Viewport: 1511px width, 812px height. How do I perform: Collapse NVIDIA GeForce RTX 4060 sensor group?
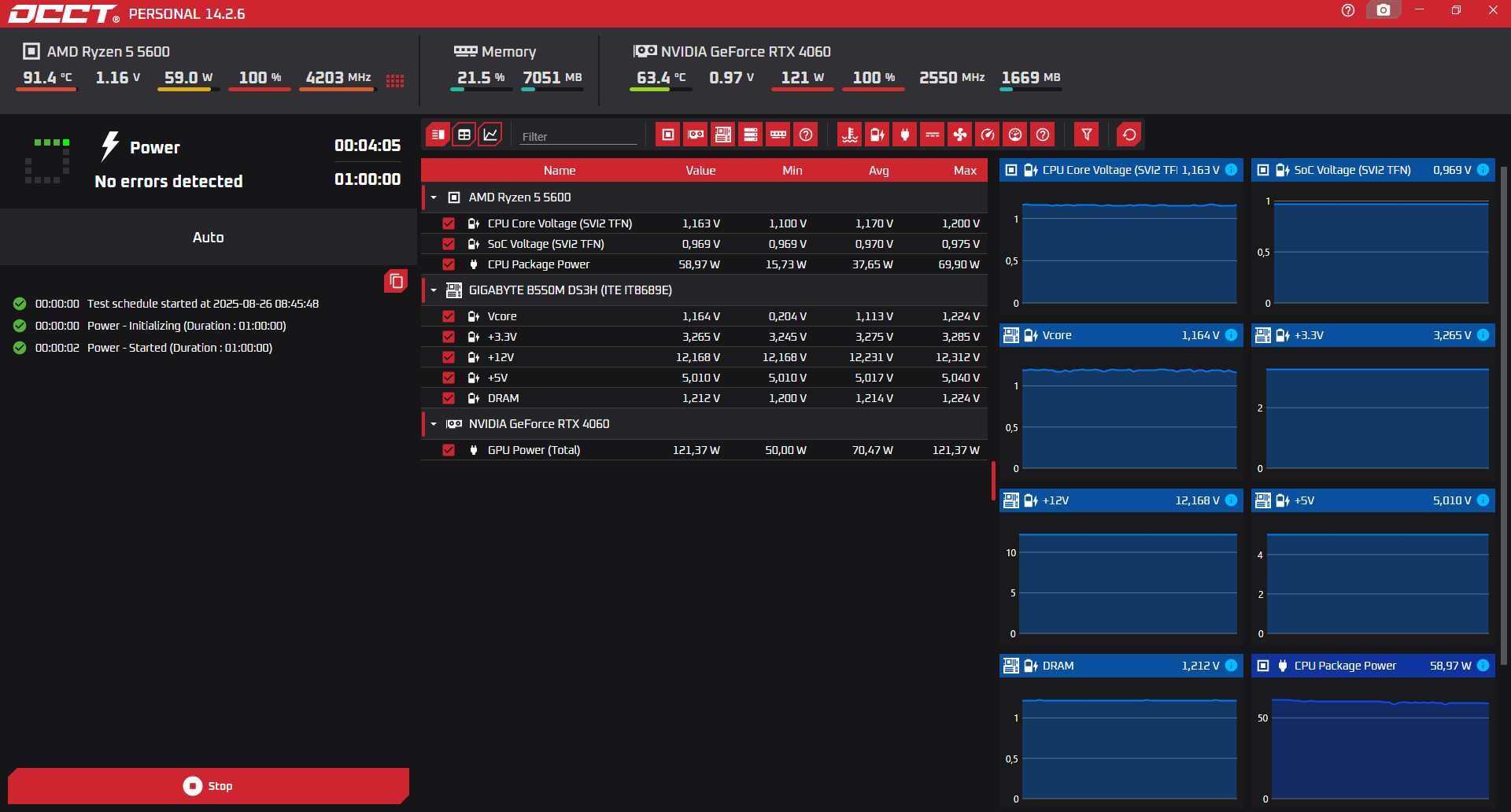point(434,424)
